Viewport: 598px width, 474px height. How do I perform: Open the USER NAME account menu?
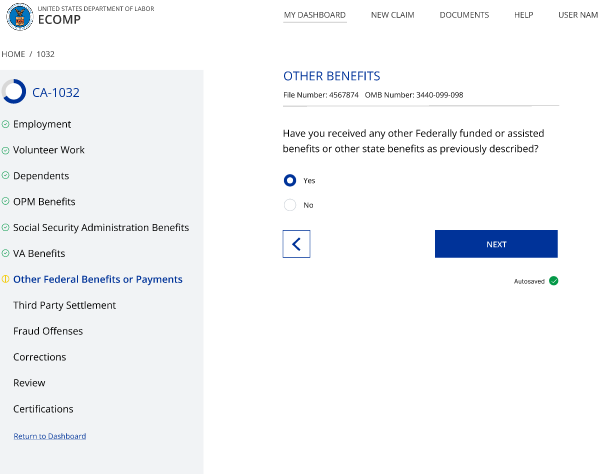click(x=578, y=15)
